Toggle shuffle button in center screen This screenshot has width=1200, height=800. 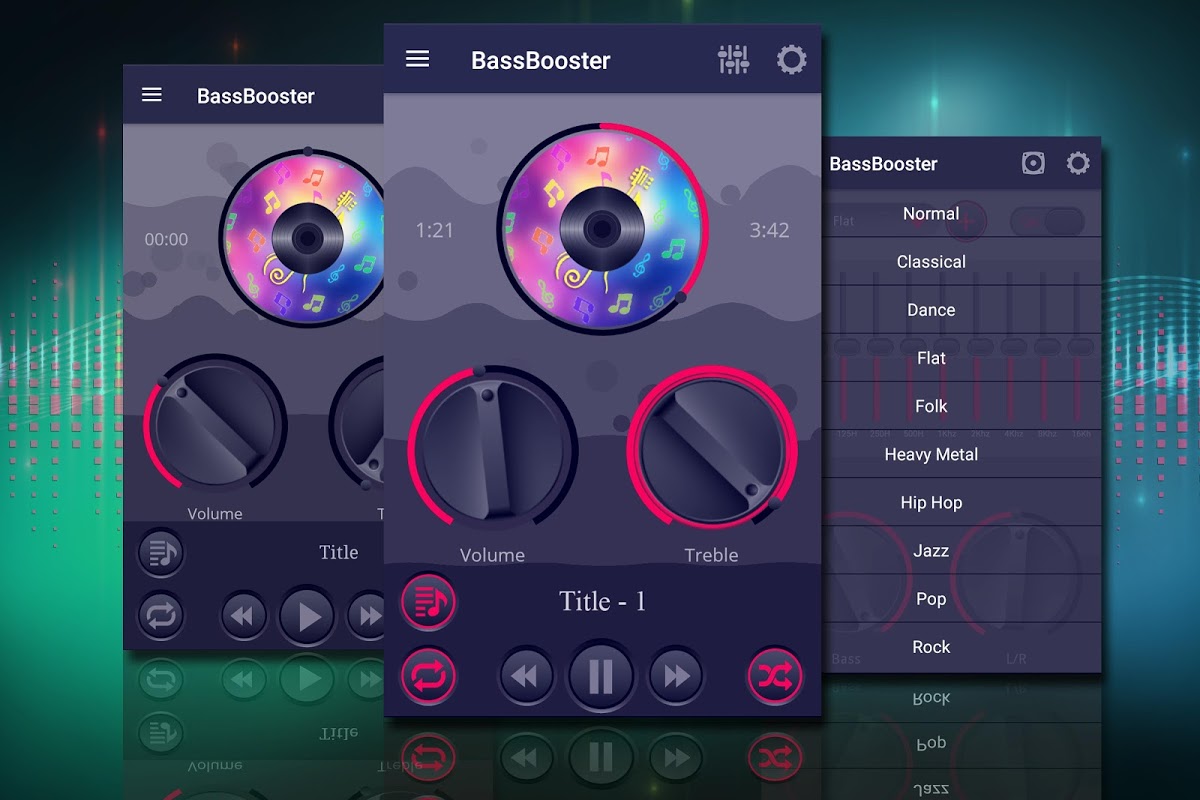coord(775,677)
